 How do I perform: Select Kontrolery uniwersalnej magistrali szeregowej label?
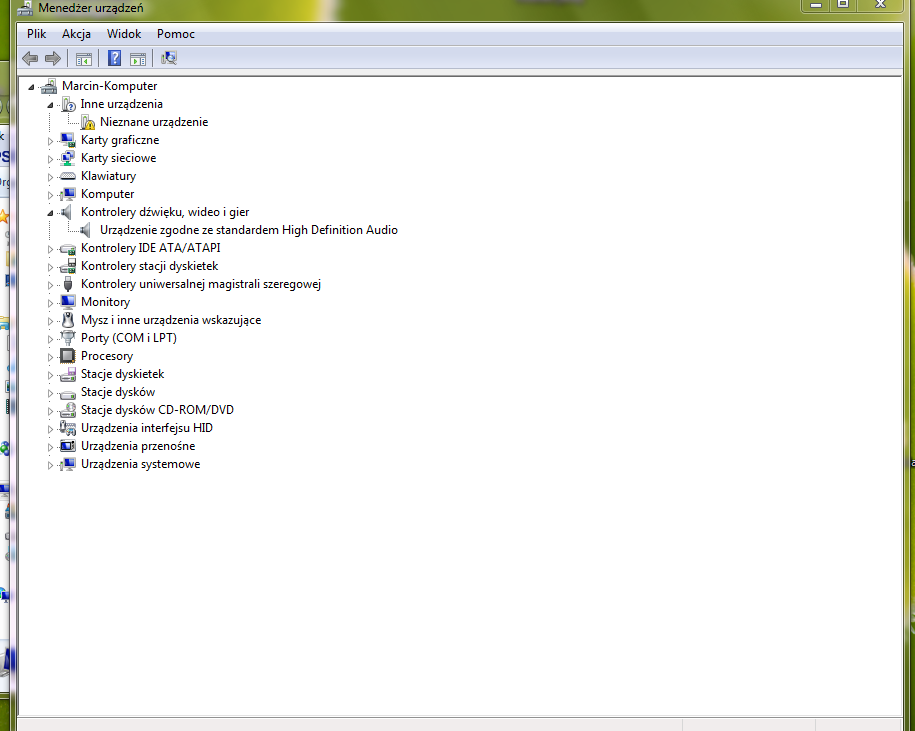(x=201, y=284)
